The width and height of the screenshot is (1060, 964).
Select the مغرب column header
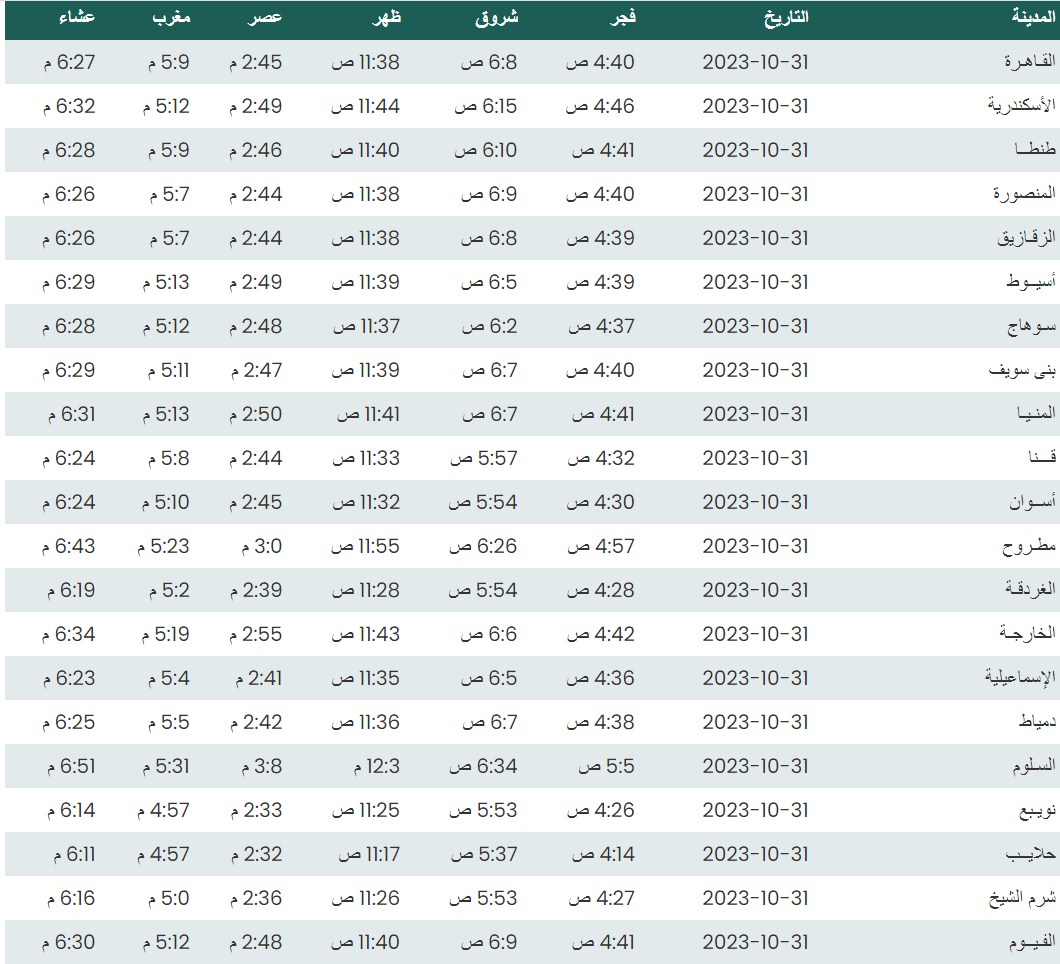(x=169, y=17)
